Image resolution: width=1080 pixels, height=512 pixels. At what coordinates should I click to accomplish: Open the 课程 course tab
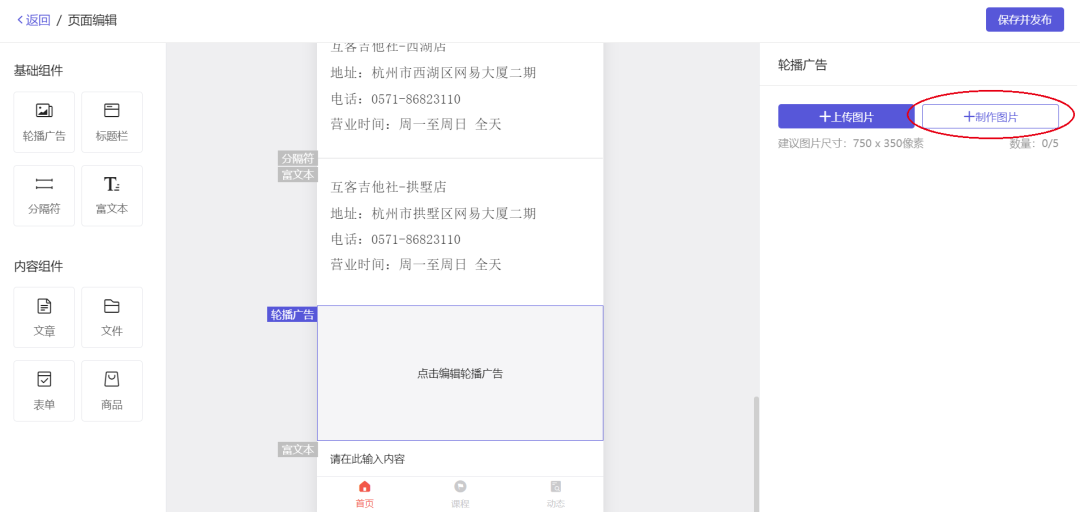point(460,494)
